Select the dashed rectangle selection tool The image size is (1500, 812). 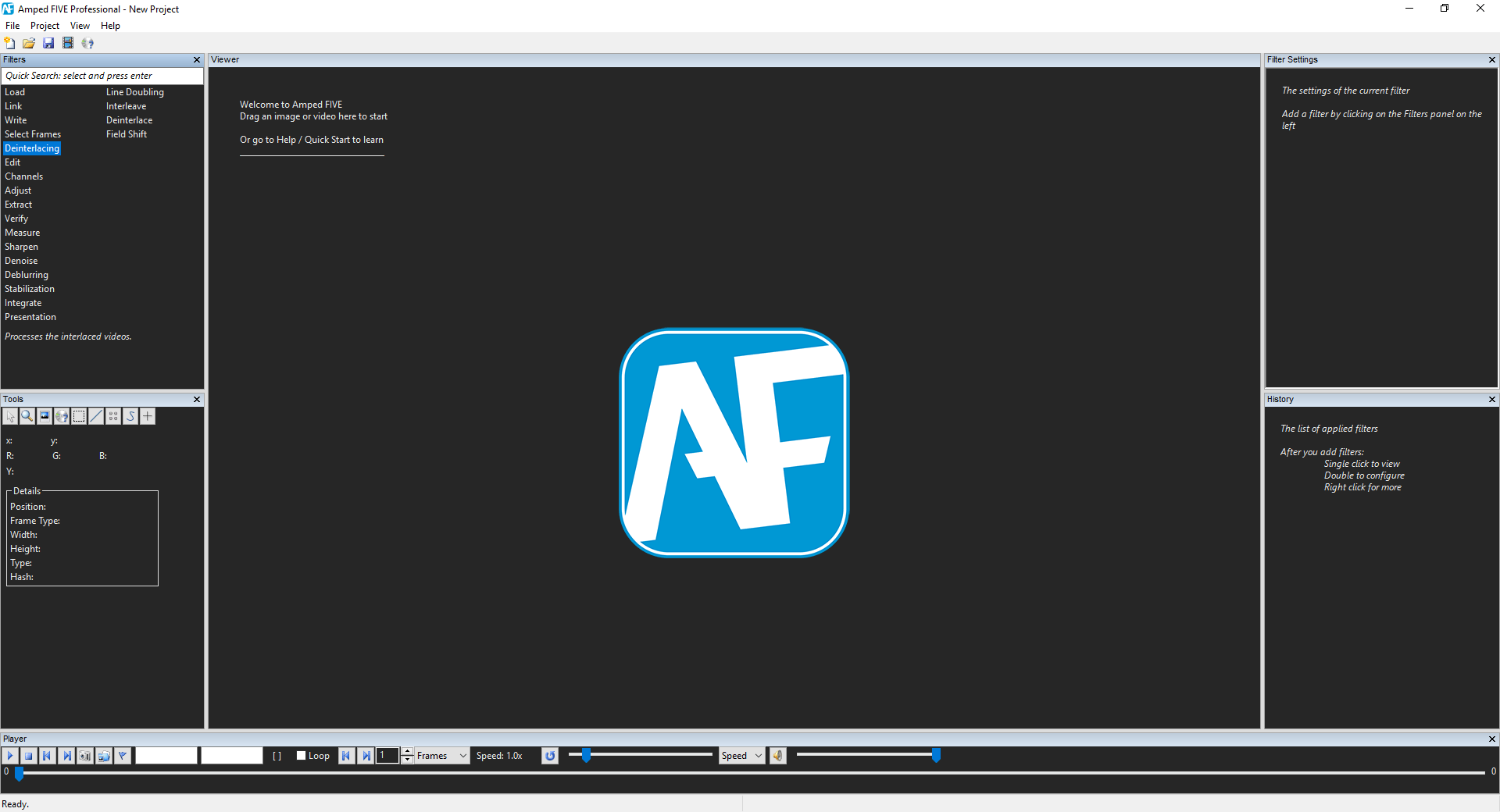tap(79, 416)
